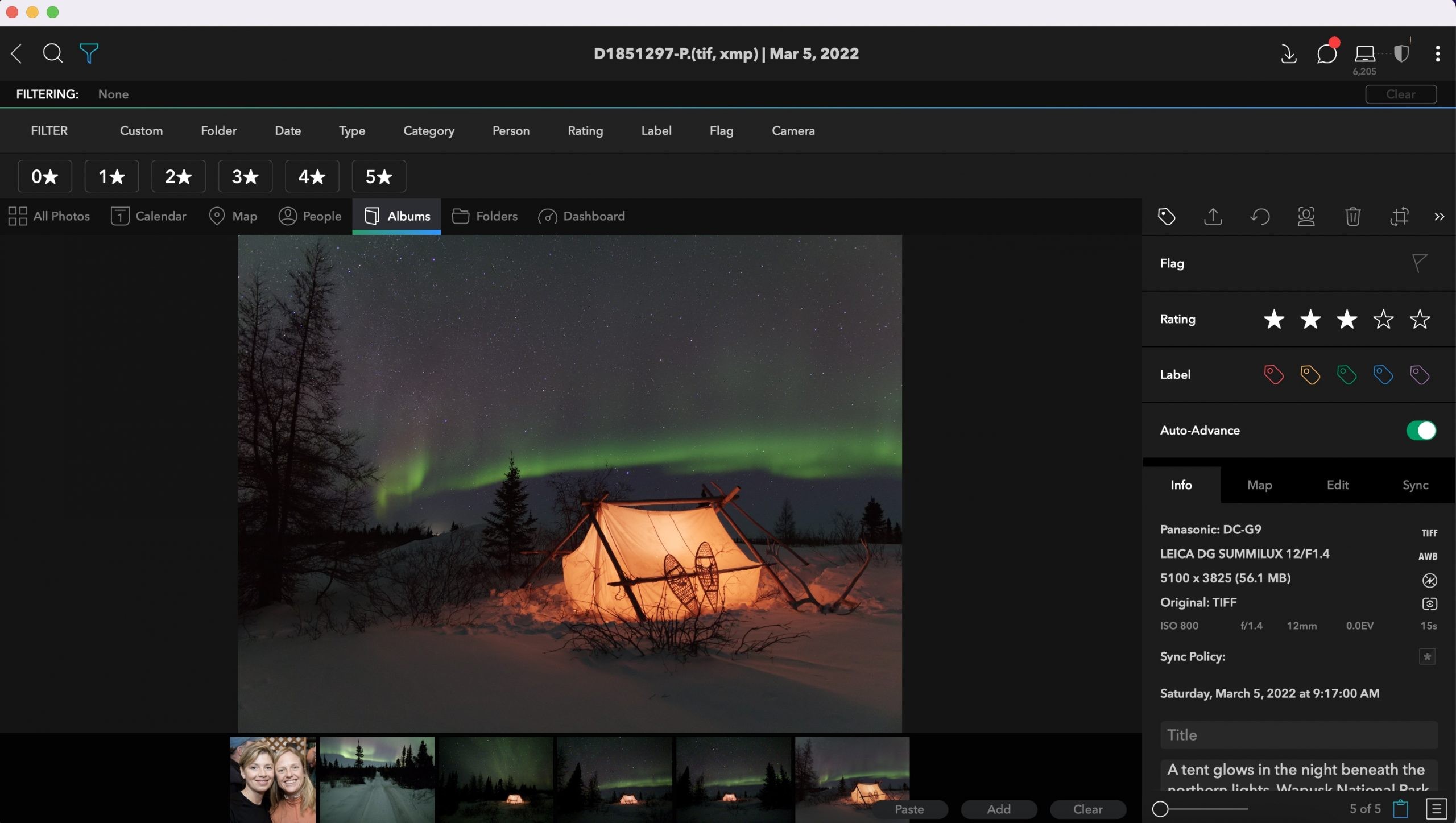Apply the green label tag
The image size is (1456, 823).
tap(1346, 375)
